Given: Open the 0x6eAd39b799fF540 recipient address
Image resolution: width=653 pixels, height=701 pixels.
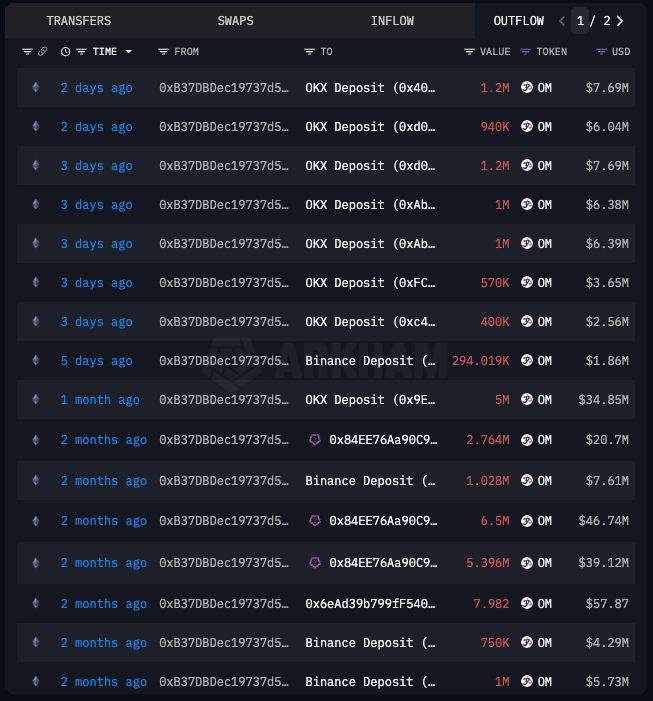Looking at the screenshot, I should [x=370, y=604].
